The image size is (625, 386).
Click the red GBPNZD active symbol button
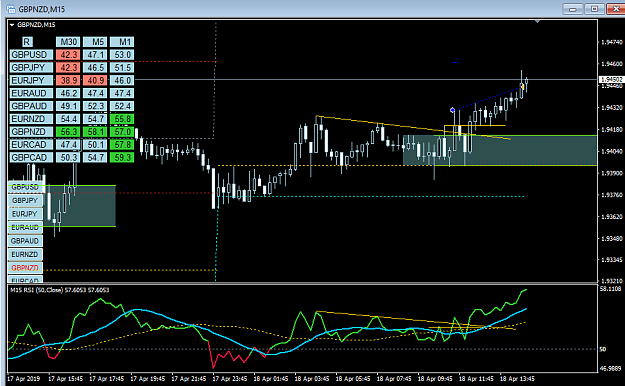tap(25, 268)
